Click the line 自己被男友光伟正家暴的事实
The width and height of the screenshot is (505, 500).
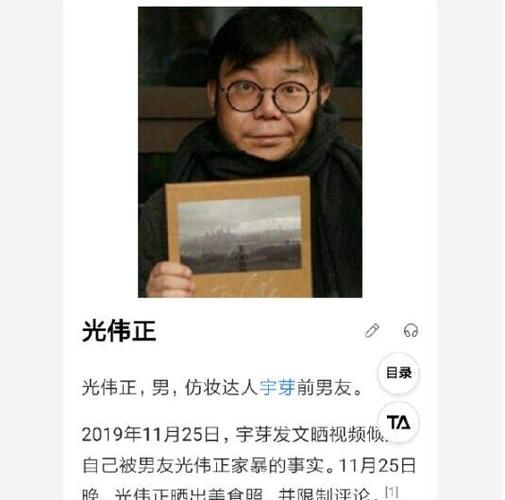pos(203,466)
